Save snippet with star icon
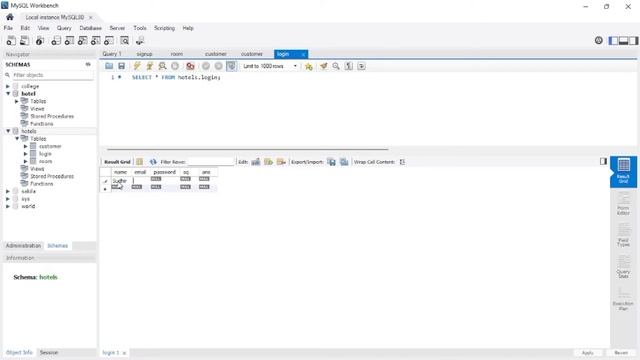Viewport: 640px width, 360px height. click(309, 66)
